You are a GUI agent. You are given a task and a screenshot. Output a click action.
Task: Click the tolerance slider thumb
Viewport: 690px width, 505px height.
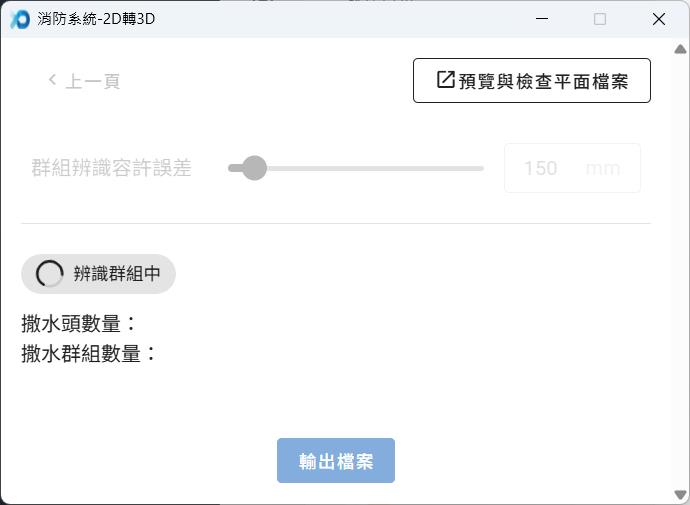coord(254,168)
